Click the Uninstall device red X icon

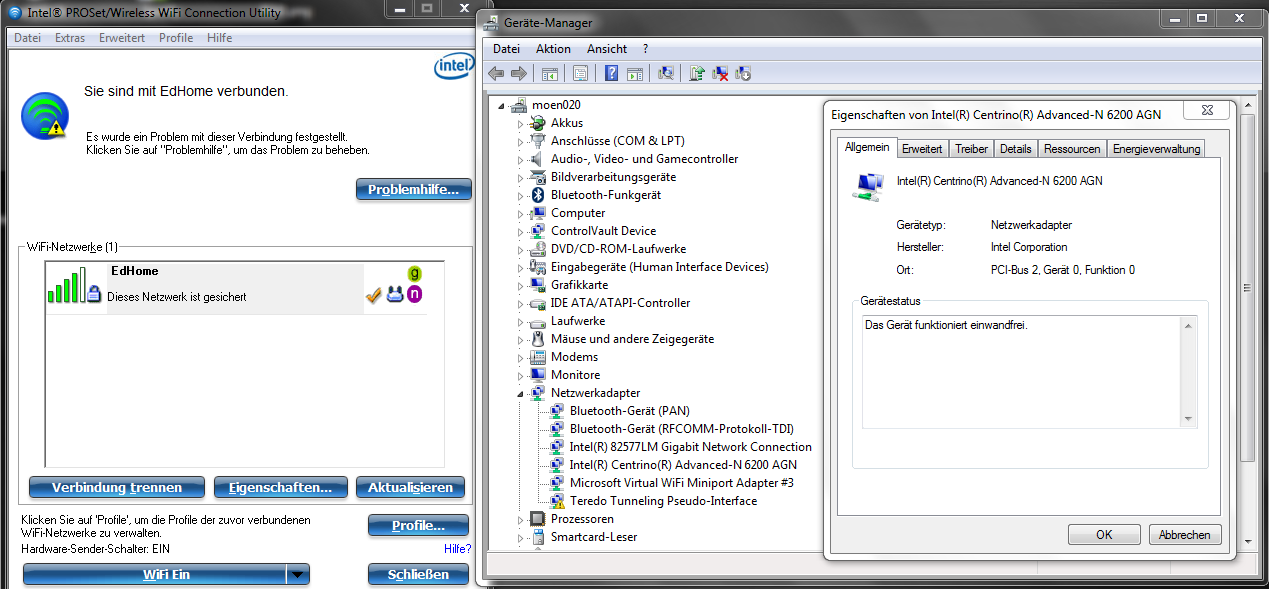point(719,73)
